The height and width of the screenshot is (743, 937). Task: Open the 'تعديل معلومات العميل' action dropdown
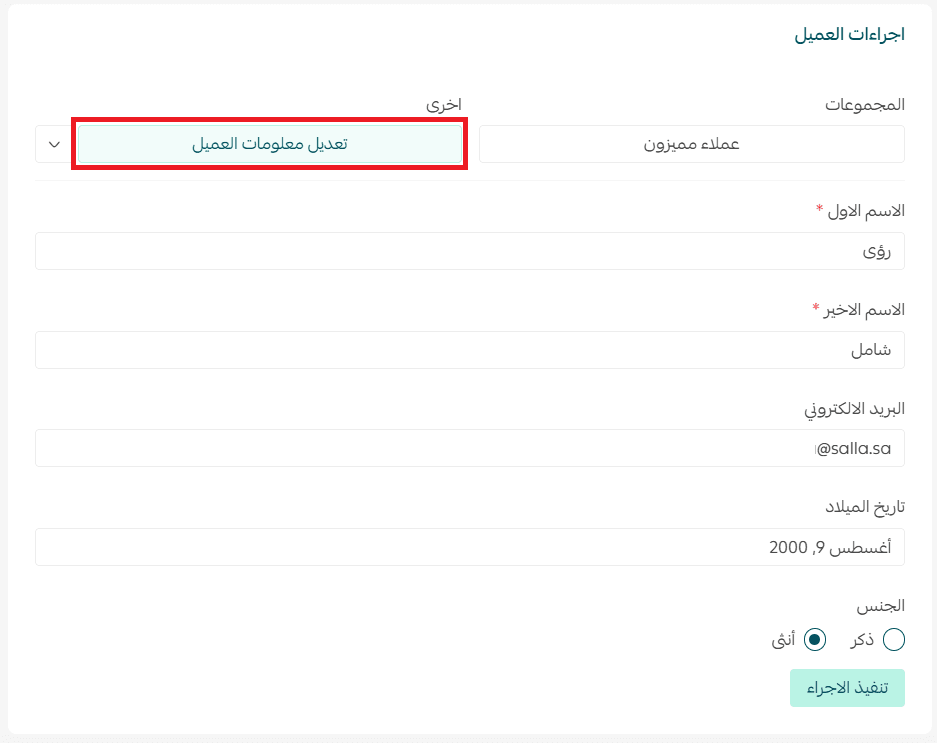pyautogui.click(x=270, y=144)
